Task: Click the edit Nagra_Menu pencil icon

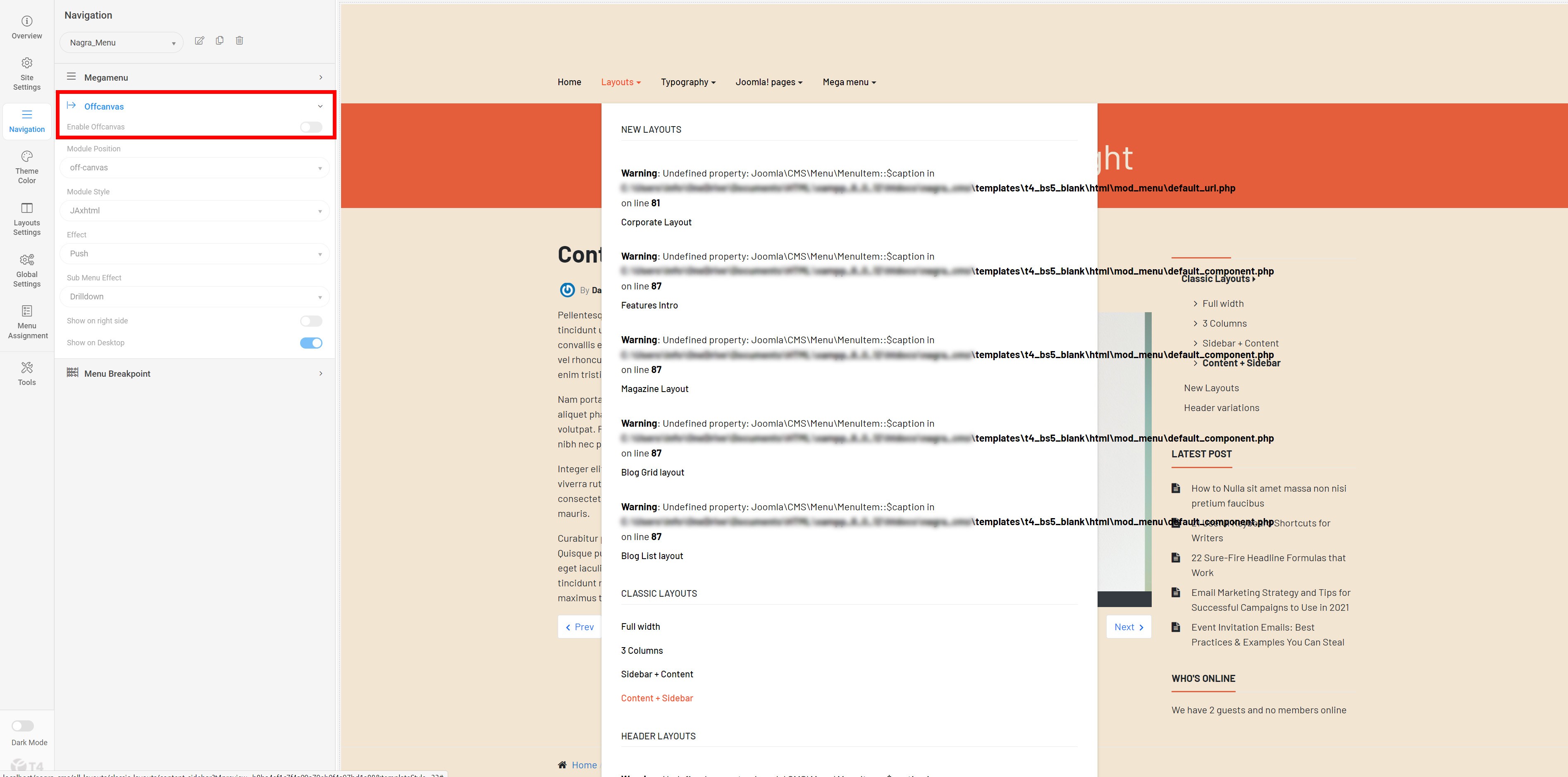Action: 199,41
